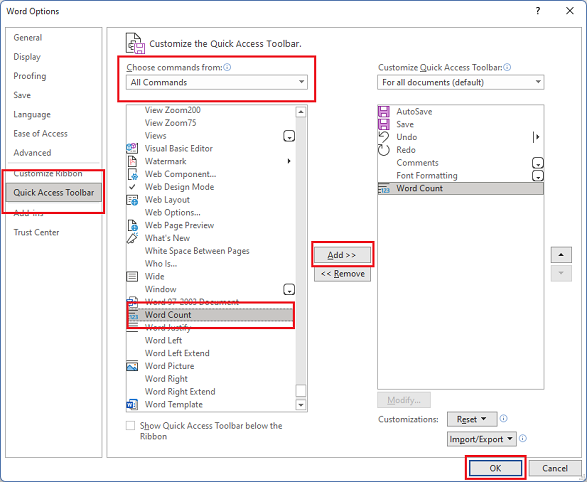587x482 pixels.
Task: Open the Language options category
Action: pyautogui.click(x=54, y=114)
